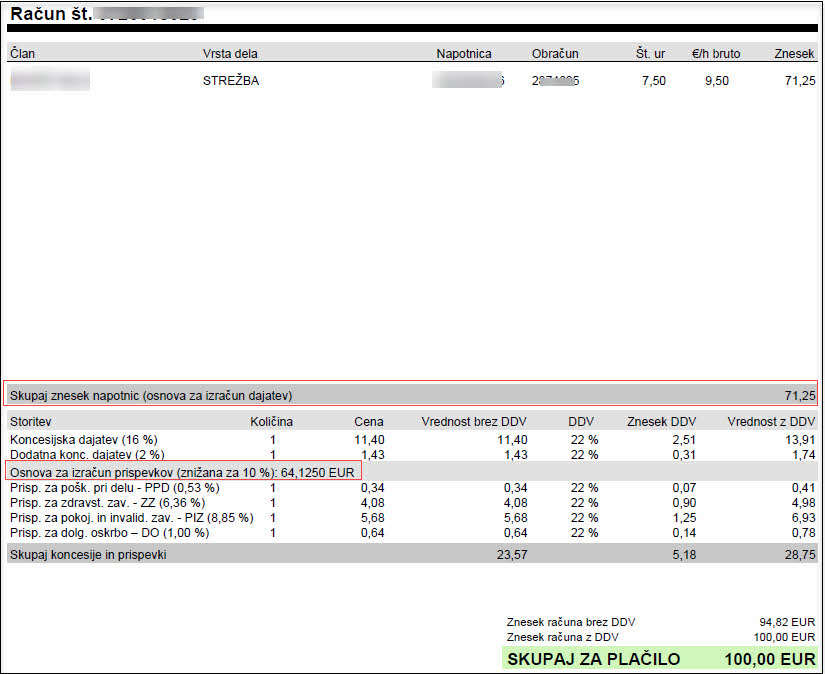Screen dimensions: 825x674
Task: Select the 'Št. ur' column header
Action: [650, 54]
